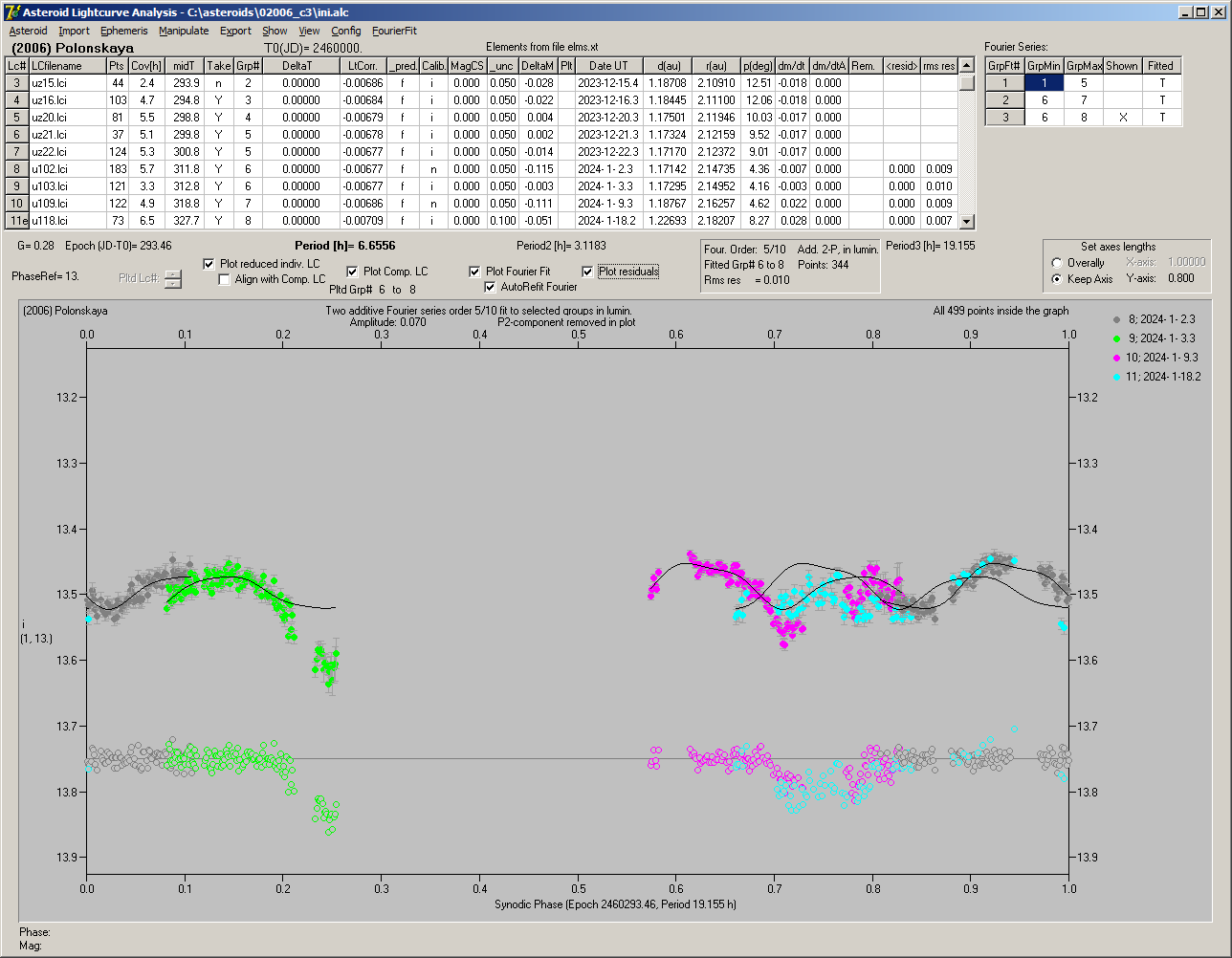
Task: Click the table scrollbar down arrow
Action: (x=967, y=222)
